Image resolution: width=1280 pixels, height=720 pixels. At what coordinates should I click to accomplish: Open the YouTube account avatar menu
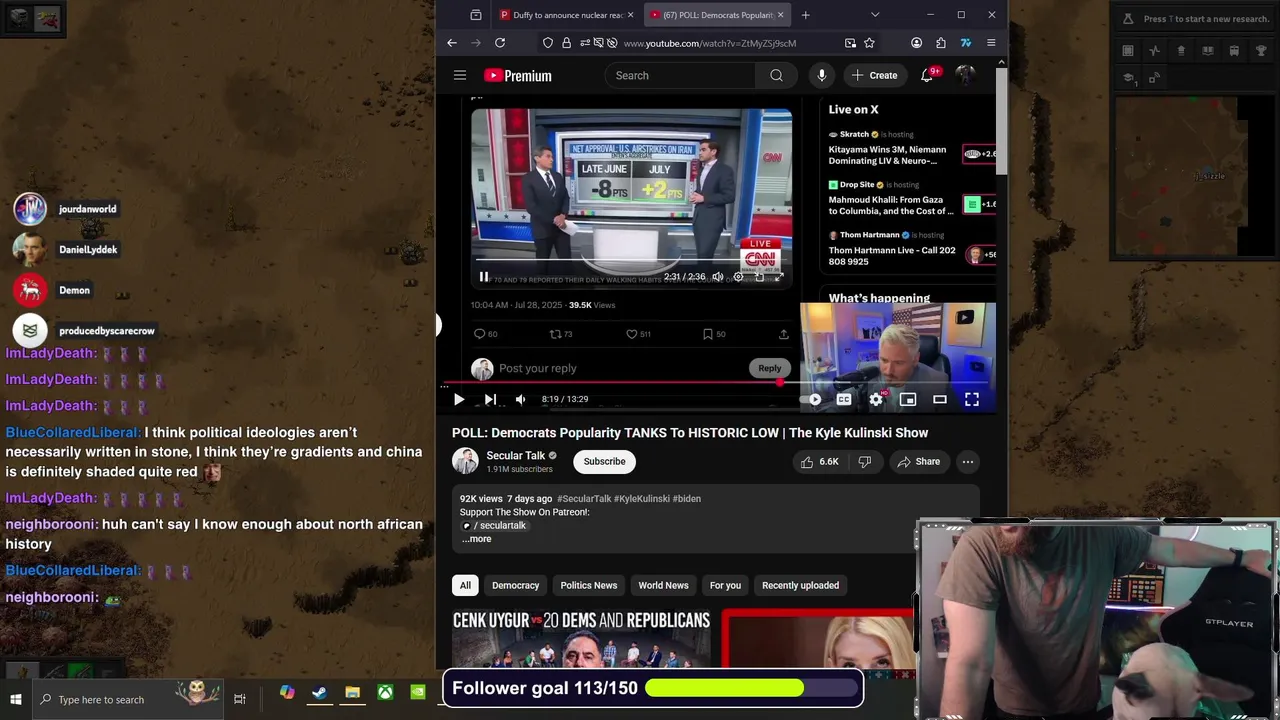click(965, 75)
